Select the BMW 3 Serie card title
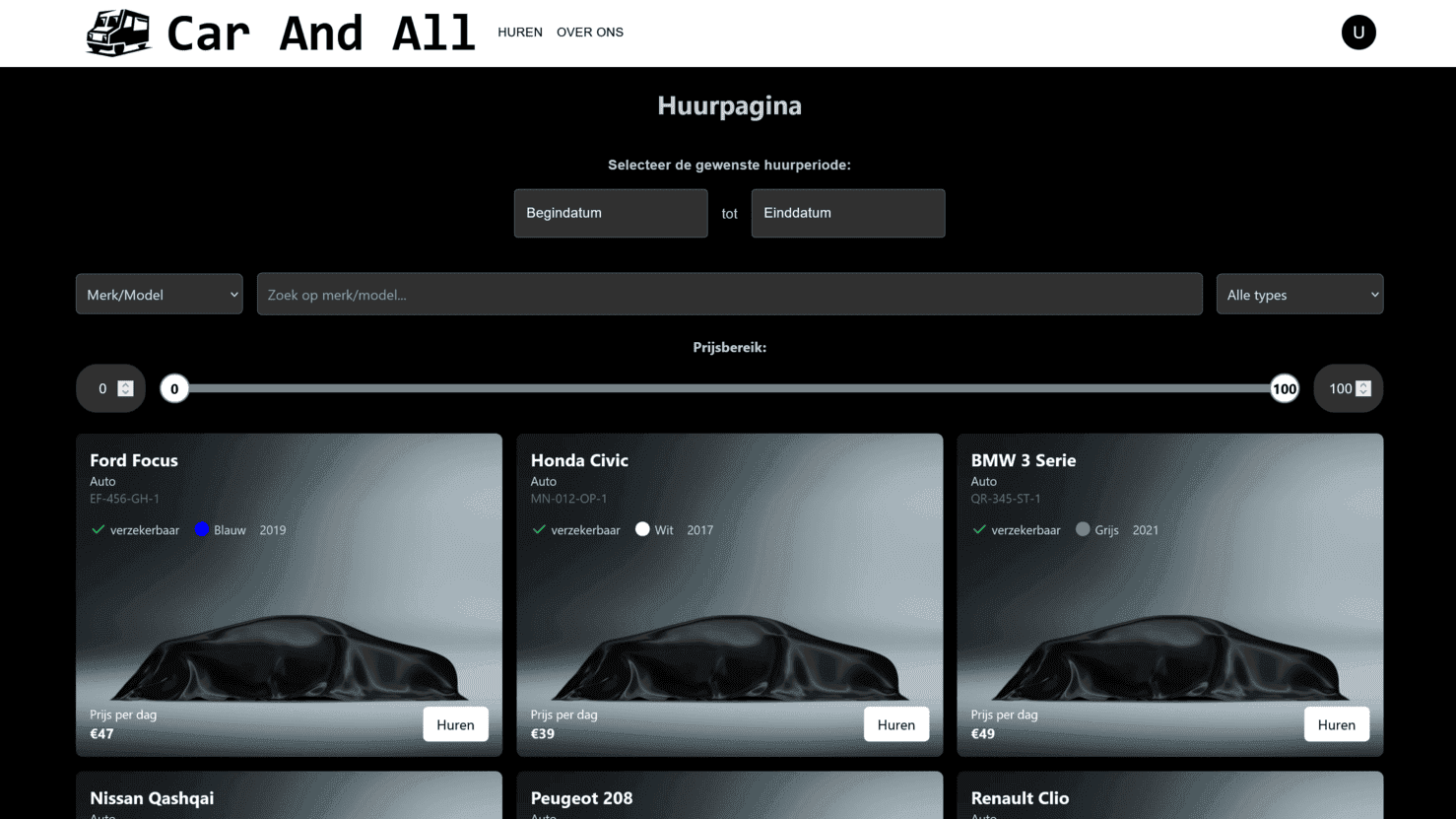 tap(1024, 460)
